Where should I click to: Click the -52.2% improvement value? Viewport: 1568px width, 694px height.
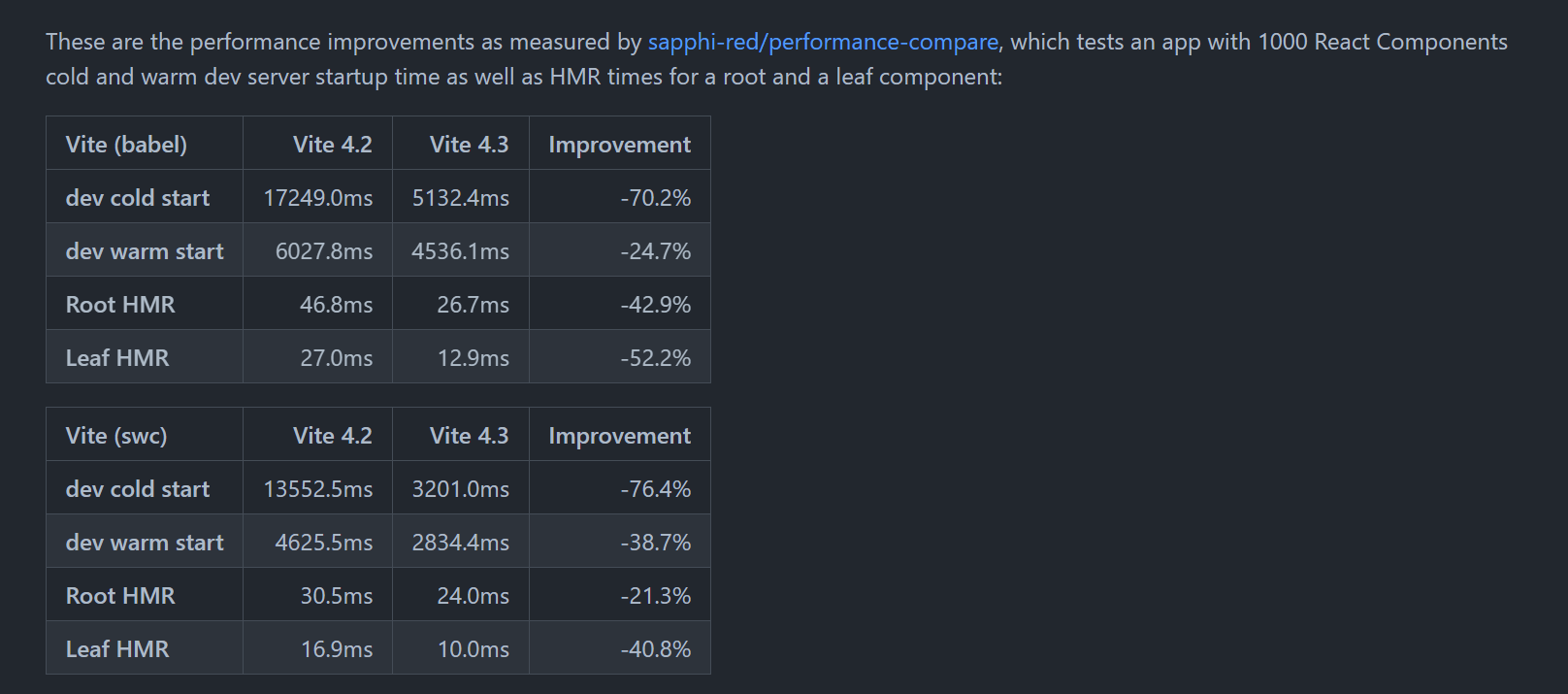pos(655,358)
